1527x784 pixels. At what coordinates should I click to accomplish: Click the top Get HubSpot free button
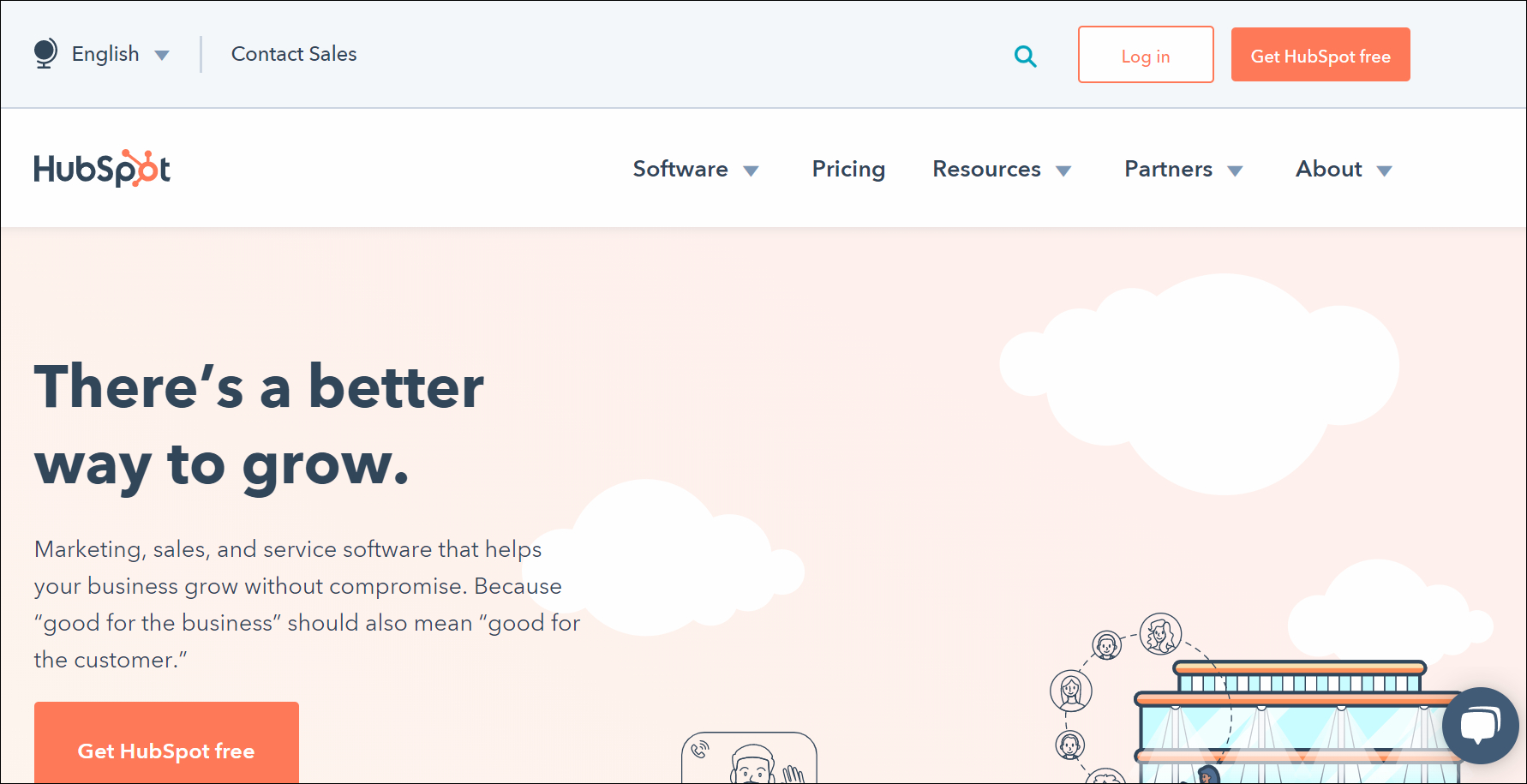tap(1320, 55)
